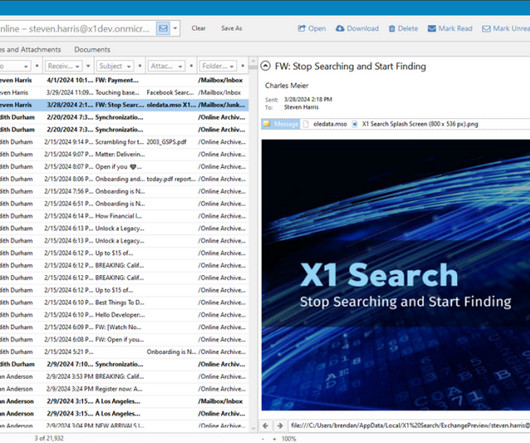
Task: Select the Message tab in the preview pane
Action: coord(281,124)
